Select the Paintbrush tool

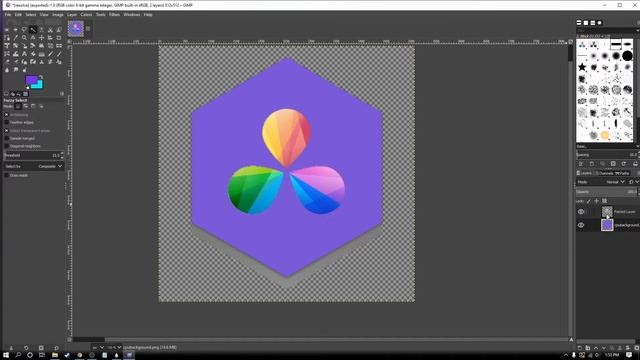coord(59,53)
